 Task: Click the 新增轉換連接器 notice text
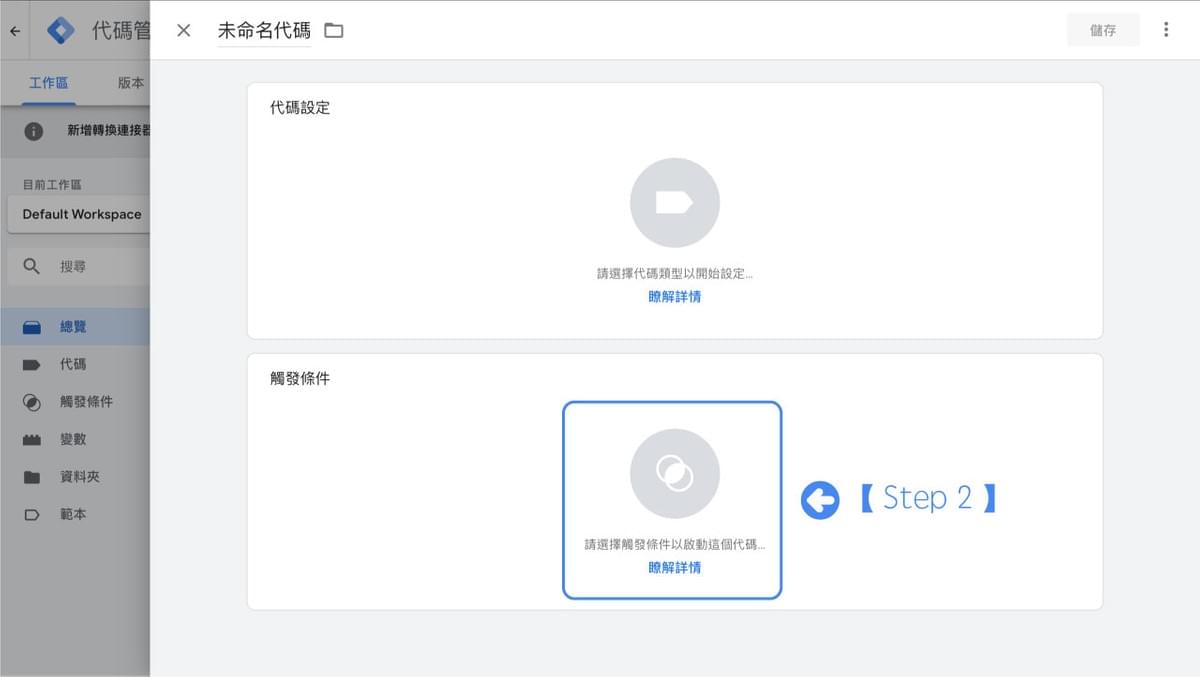(x=109, y=131)
